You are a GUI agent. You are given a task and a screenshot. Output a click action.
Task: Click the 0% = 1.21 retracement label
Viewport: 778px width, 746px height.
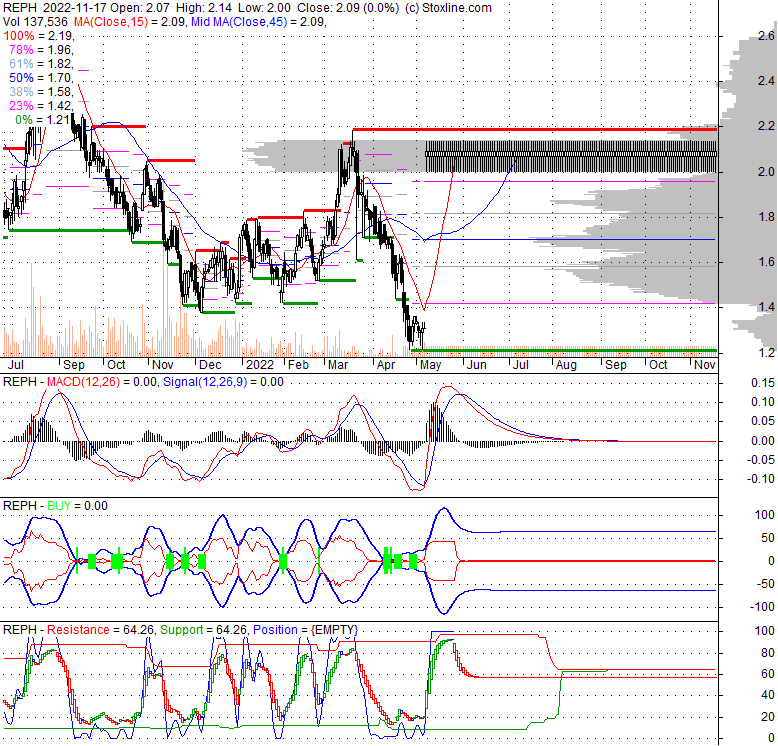[42, 120]
